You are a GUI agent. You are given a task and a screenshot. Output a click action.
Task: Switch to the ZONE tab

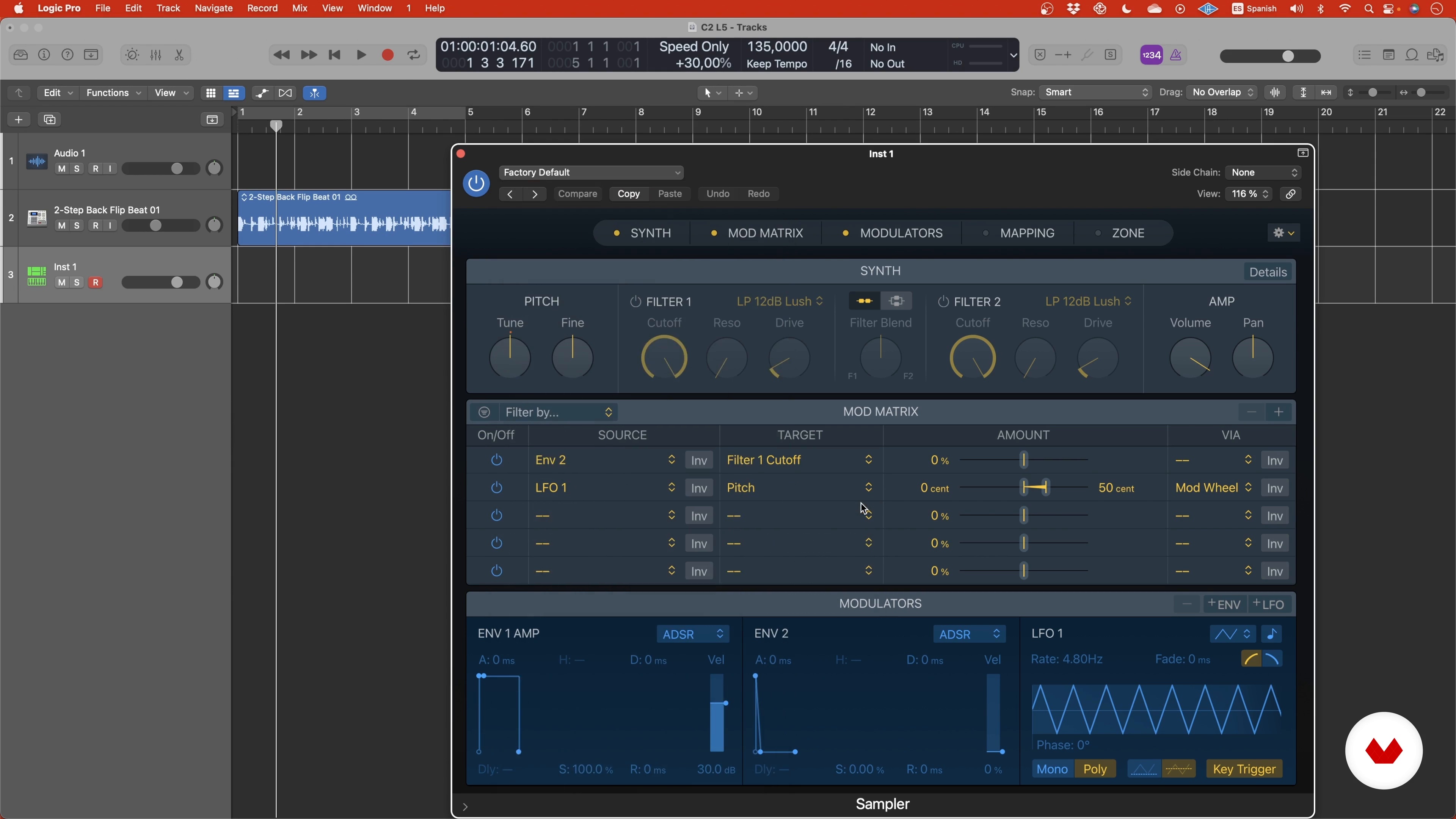pyautogui.click(x=1121, y=233)
